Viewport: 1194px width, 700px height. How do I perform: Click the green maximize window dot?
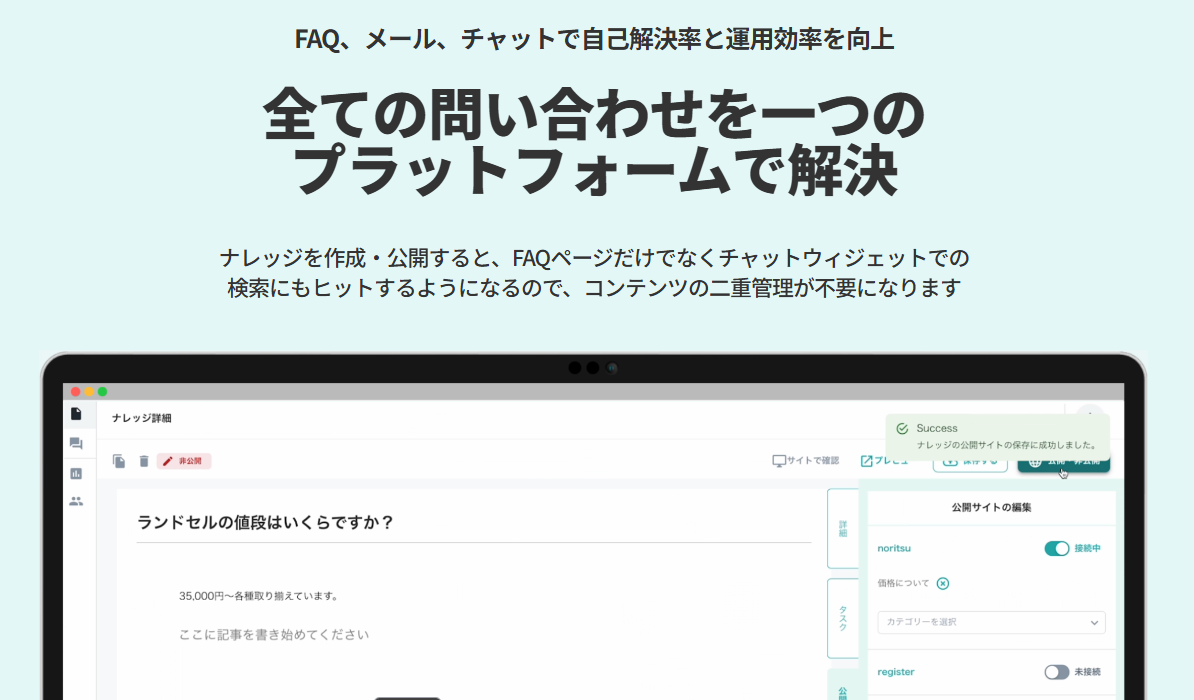[x=103, y=392]
